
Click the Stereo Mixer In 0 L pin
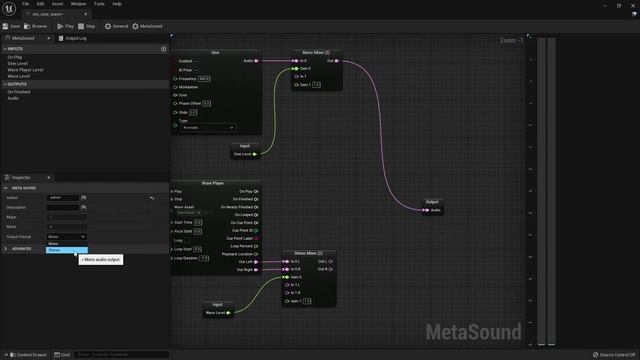[286, 261]
